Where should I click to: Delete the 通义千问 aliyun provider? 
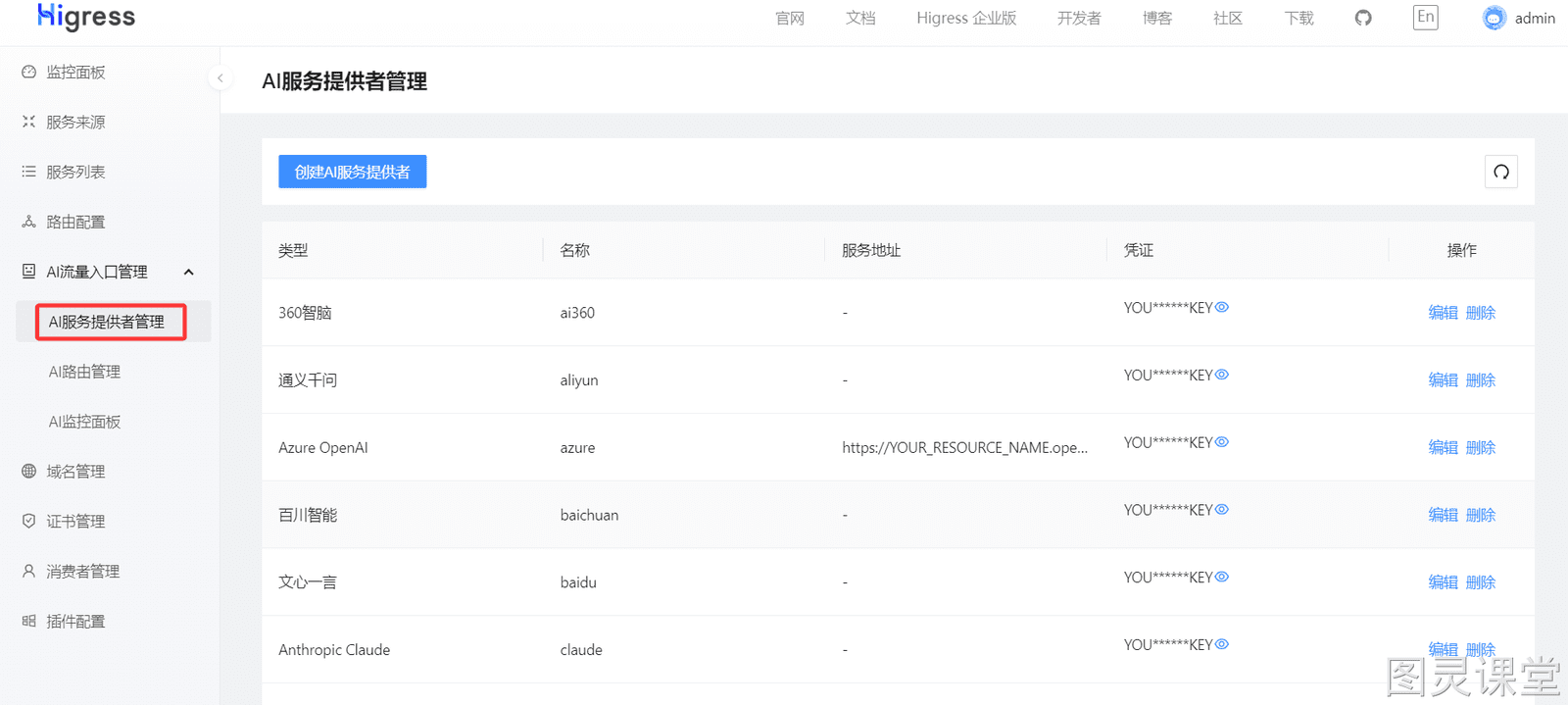tap(1481, 380)
